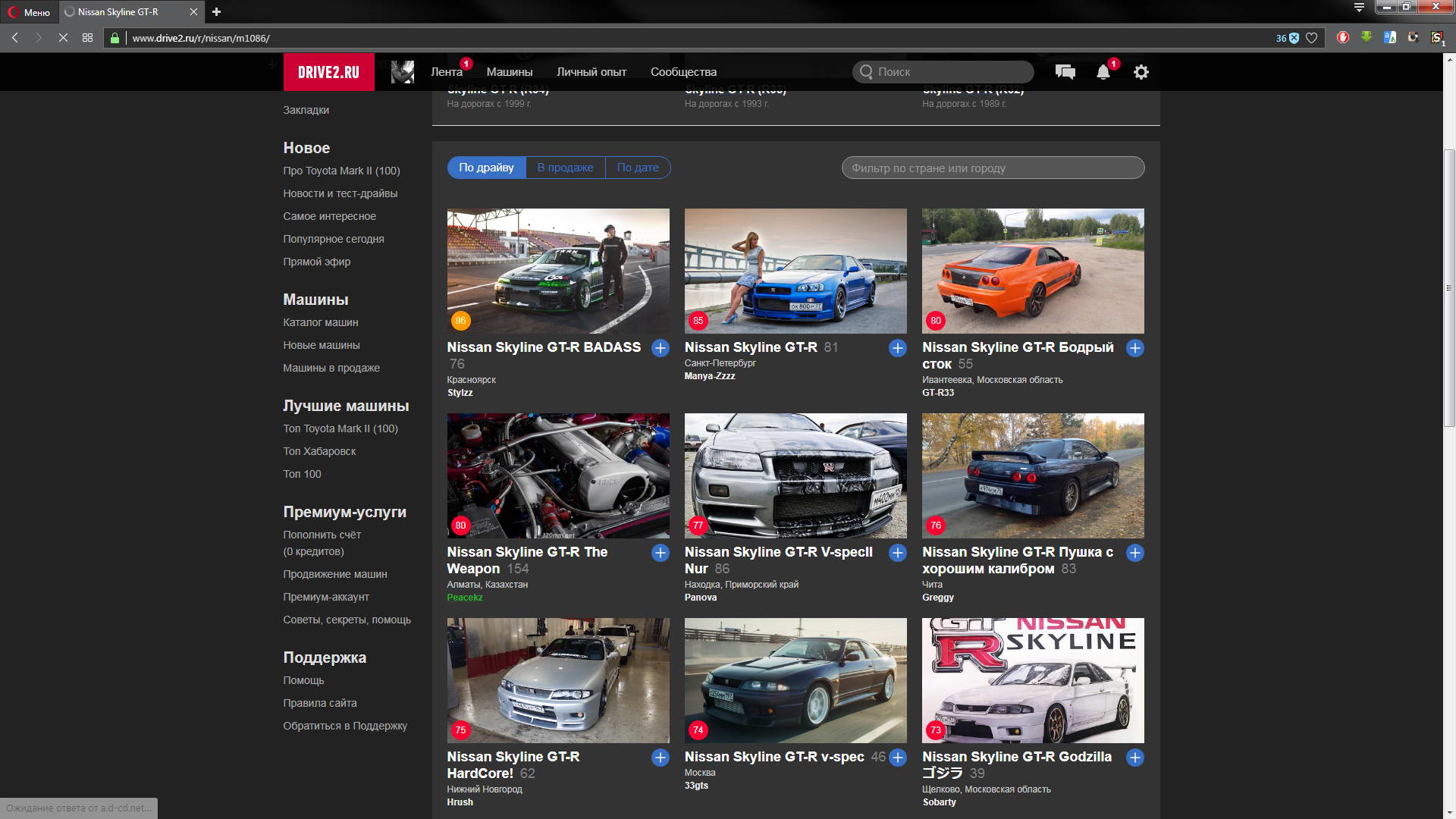Follow the Godzilla Skyline via plus button

point(1134,758)
